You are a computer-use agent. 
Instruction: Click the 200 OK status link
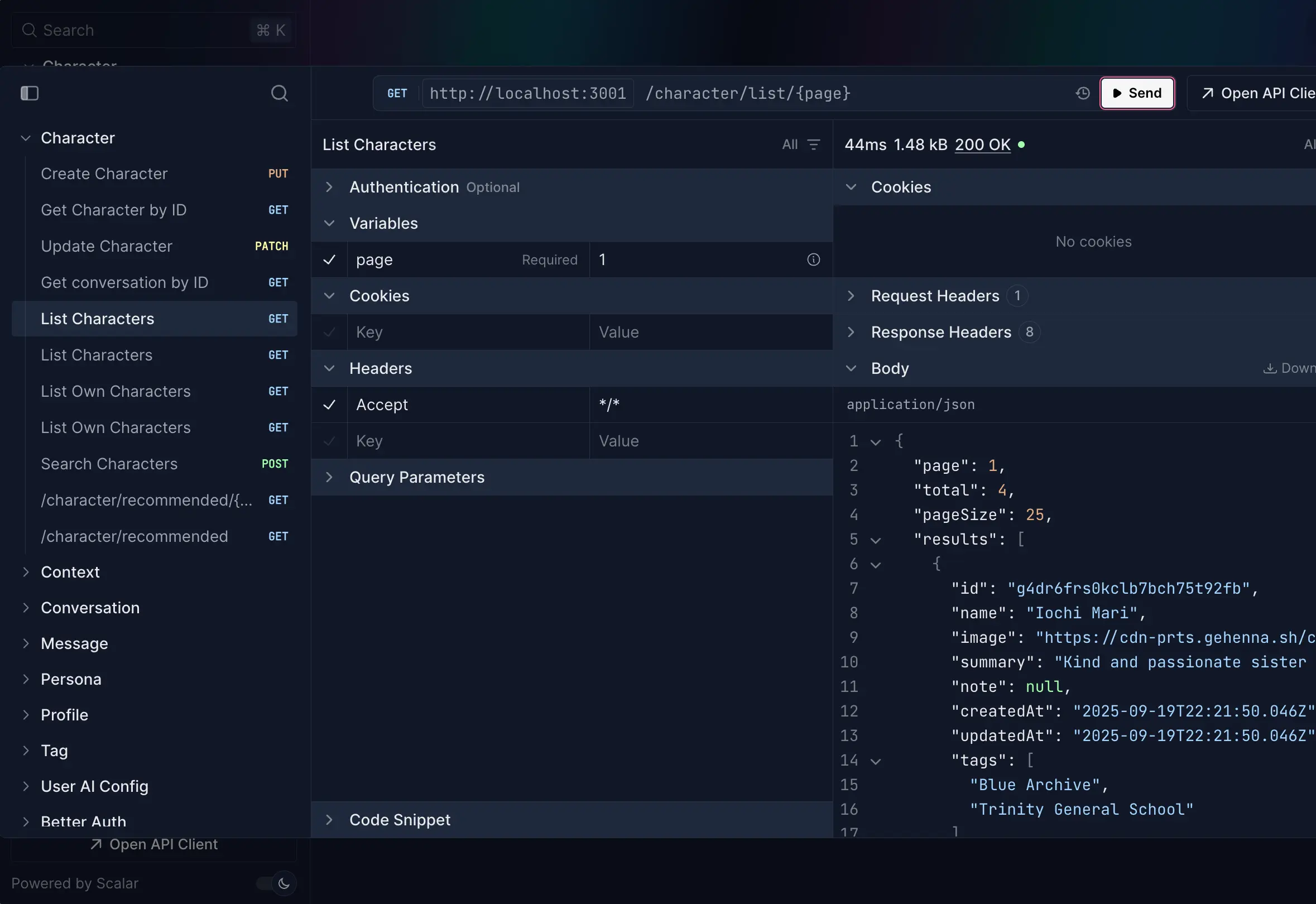click(982, 145)
